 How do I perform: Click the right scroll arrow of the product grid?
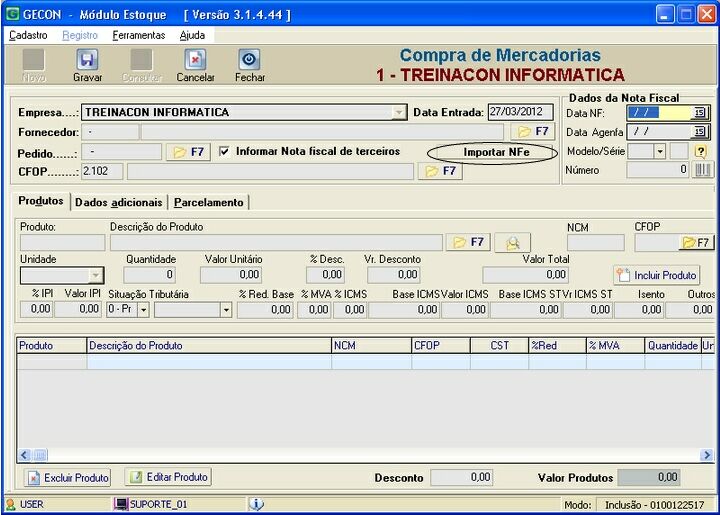point(707,455)
